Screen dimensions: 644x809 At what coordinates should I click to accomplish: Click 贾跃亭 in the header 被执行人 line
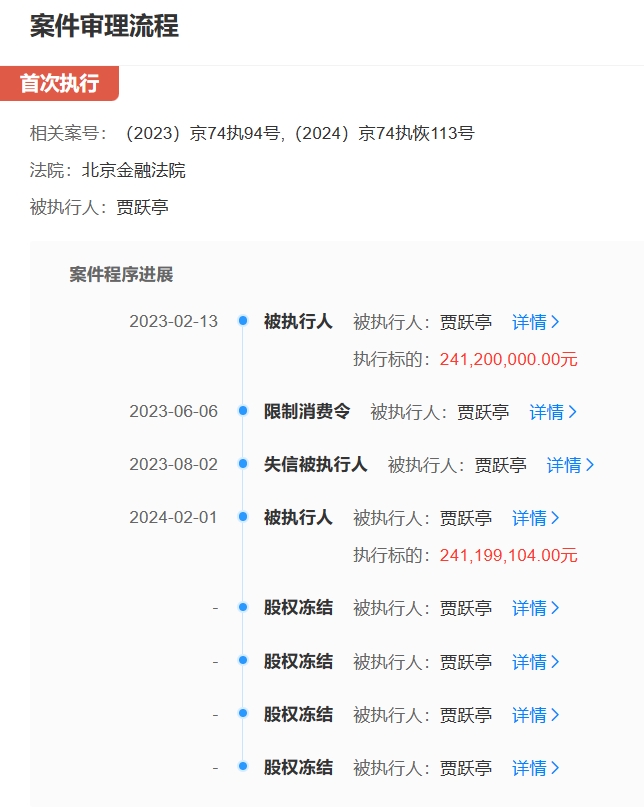(x=142, y=207)
